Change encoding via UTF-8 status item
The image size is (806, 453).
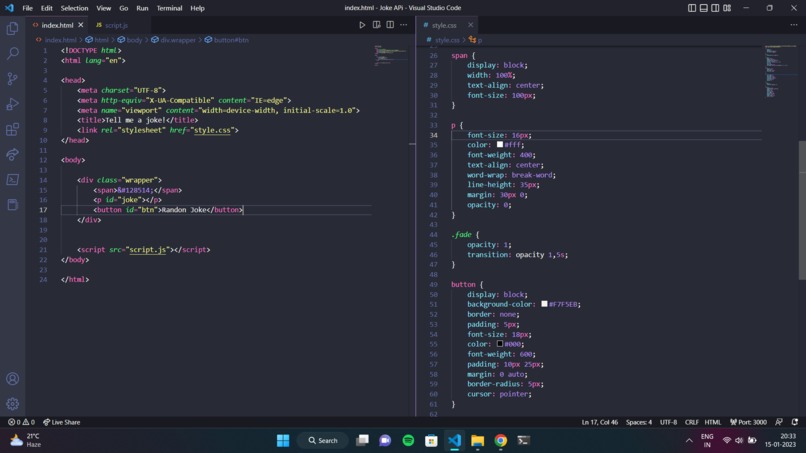tap(668, 422)
